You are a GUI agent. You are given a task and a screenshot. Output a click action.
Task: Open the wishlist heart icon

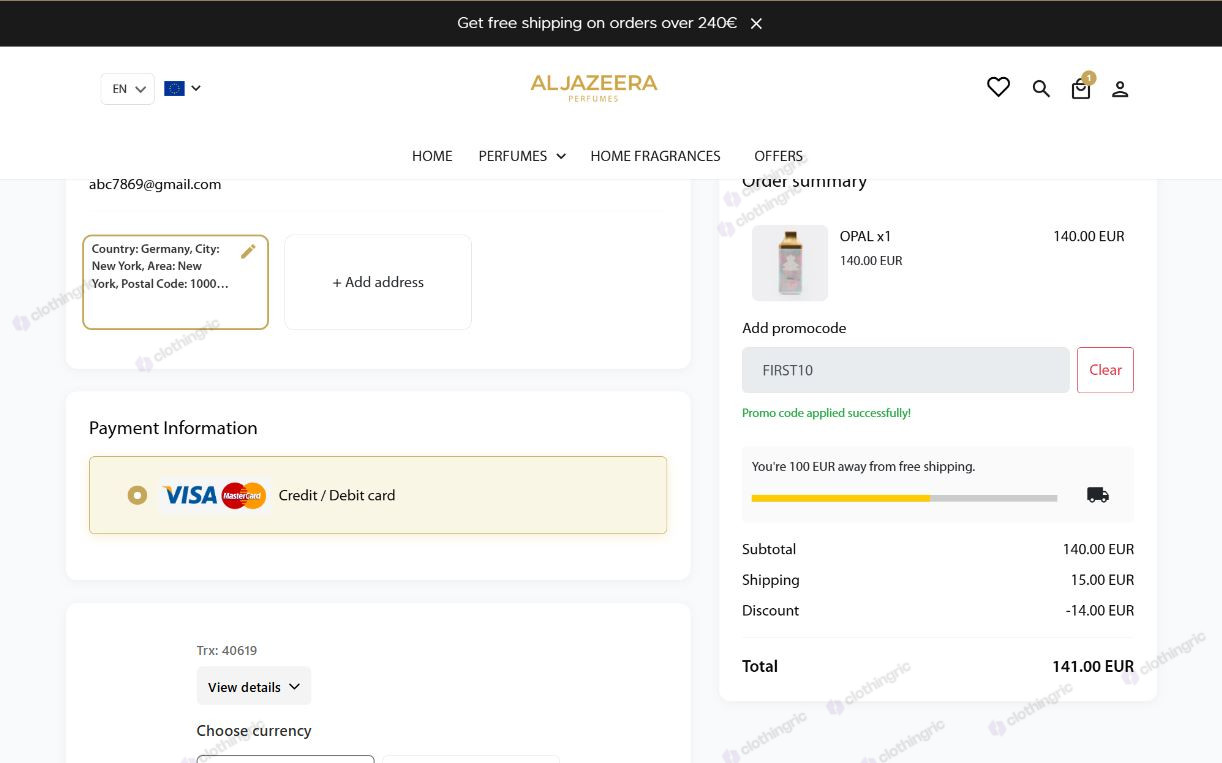[998, 87]
